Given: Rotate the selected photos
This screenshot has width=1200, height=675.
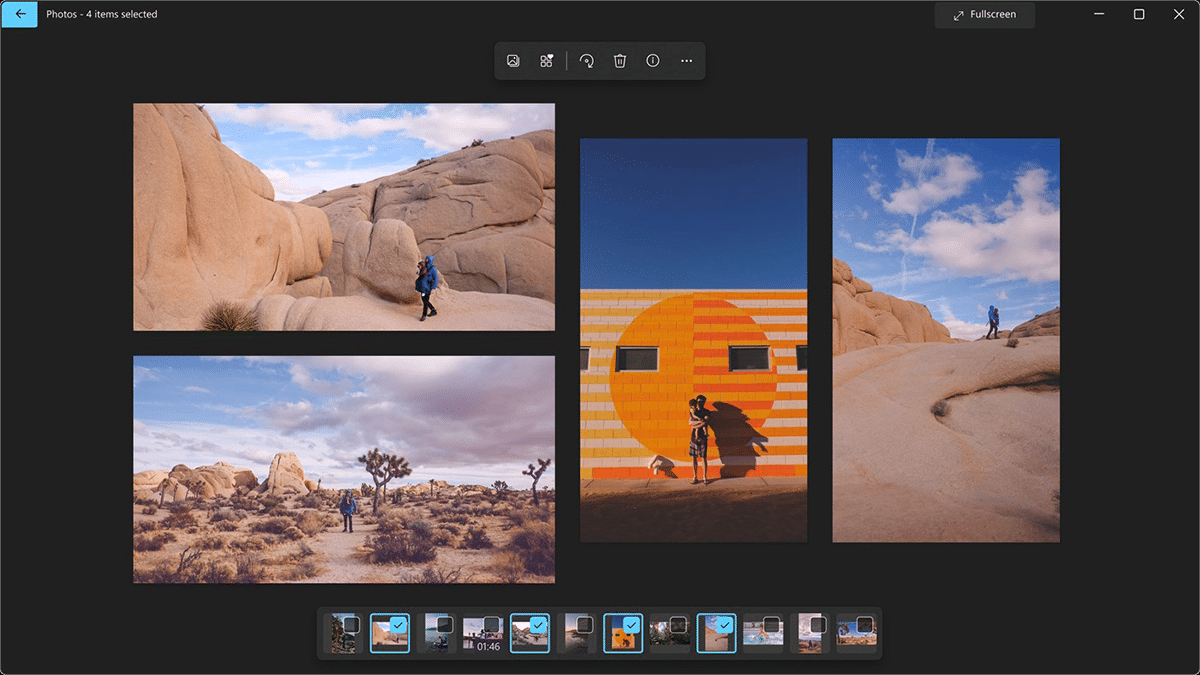Looking at the screenshot, I should coord(587,61).
